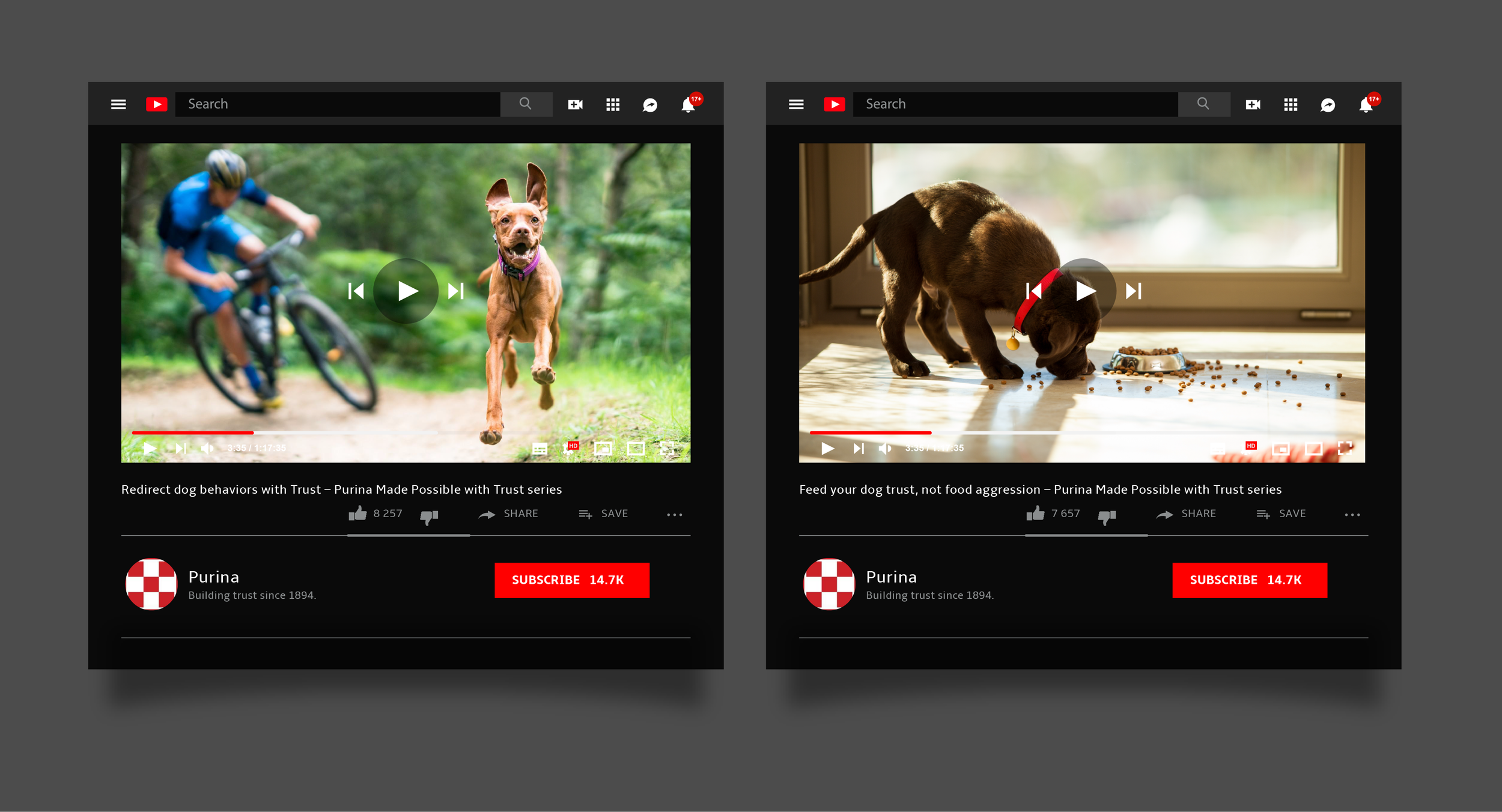Image resolution: width=1502 pixels, height=812 pixels.
Task: Open more options dots under right video
Action: point(1352,515)
